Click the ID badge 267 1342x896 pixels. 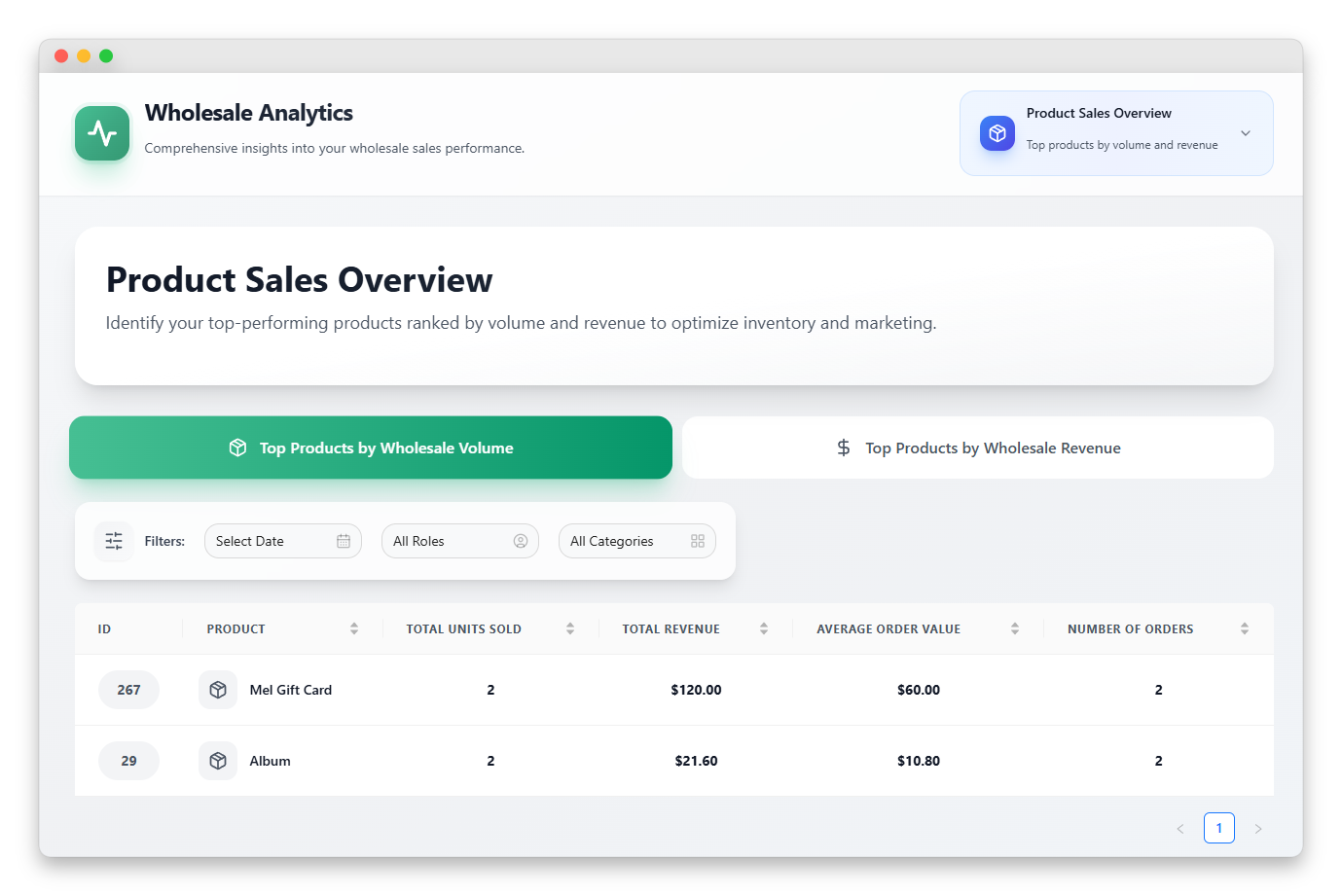coord(128,690)
